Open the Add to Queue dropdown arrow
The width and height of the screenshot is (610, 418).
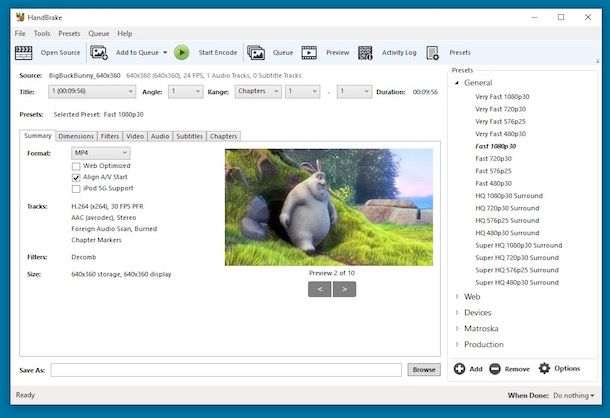point(165,53)
